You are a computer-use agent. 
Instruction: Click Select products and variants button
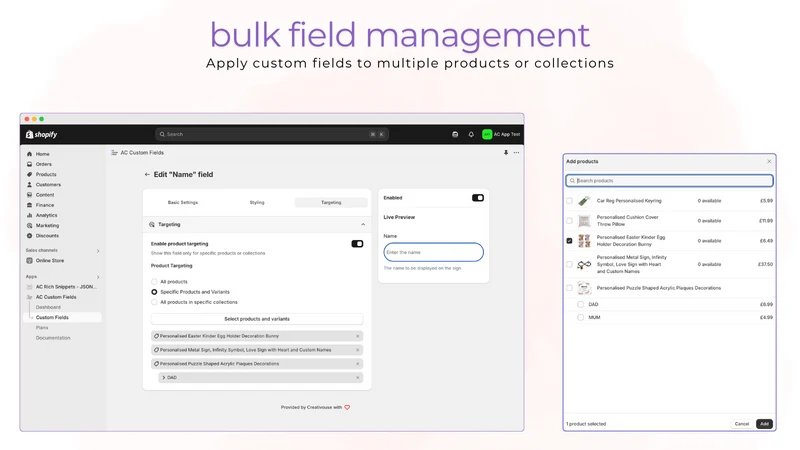point(257,319)
